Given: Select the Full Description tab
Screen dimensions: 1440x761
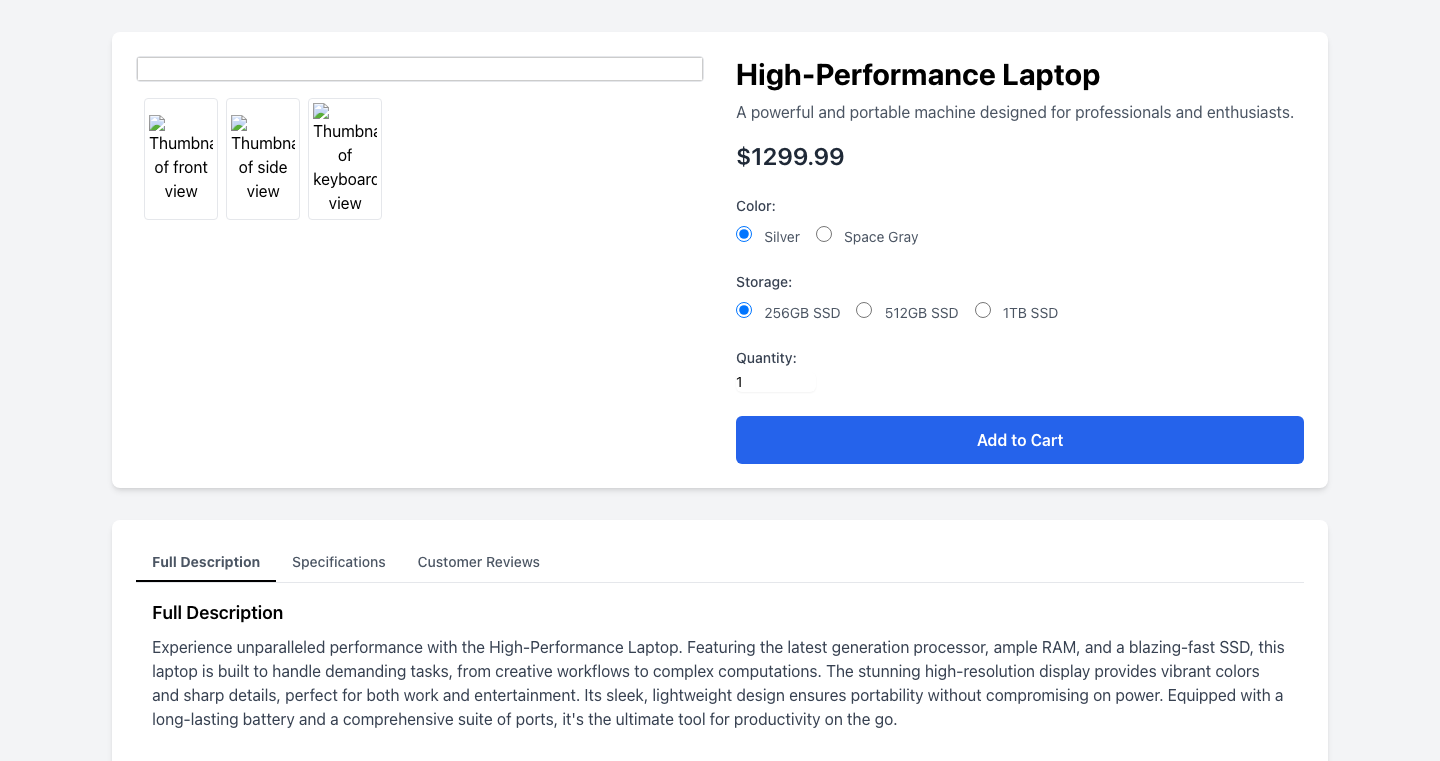Looking at the screenshot, I should pyautogui.click(x=205, y=562).
